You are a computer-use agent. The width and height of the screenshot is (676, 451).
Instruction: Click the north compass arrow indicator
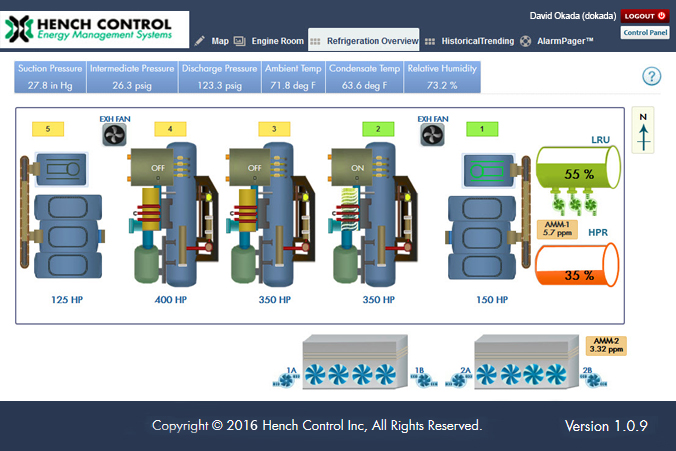click(x=644, y=132)
